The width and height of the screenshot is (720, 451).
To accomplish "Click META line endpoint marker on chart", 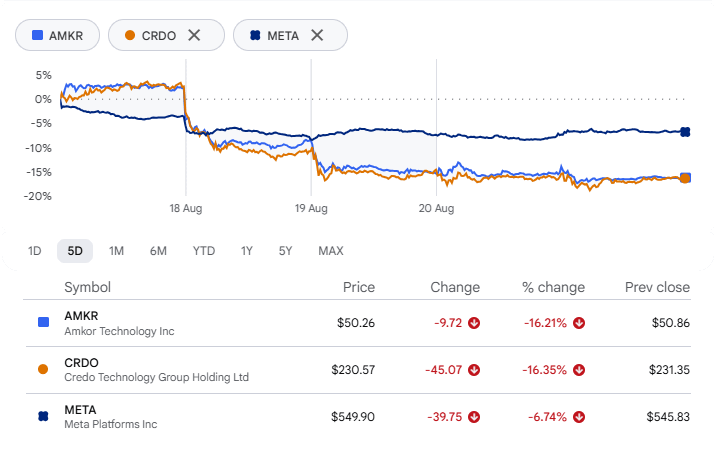I will click(685, 132).
